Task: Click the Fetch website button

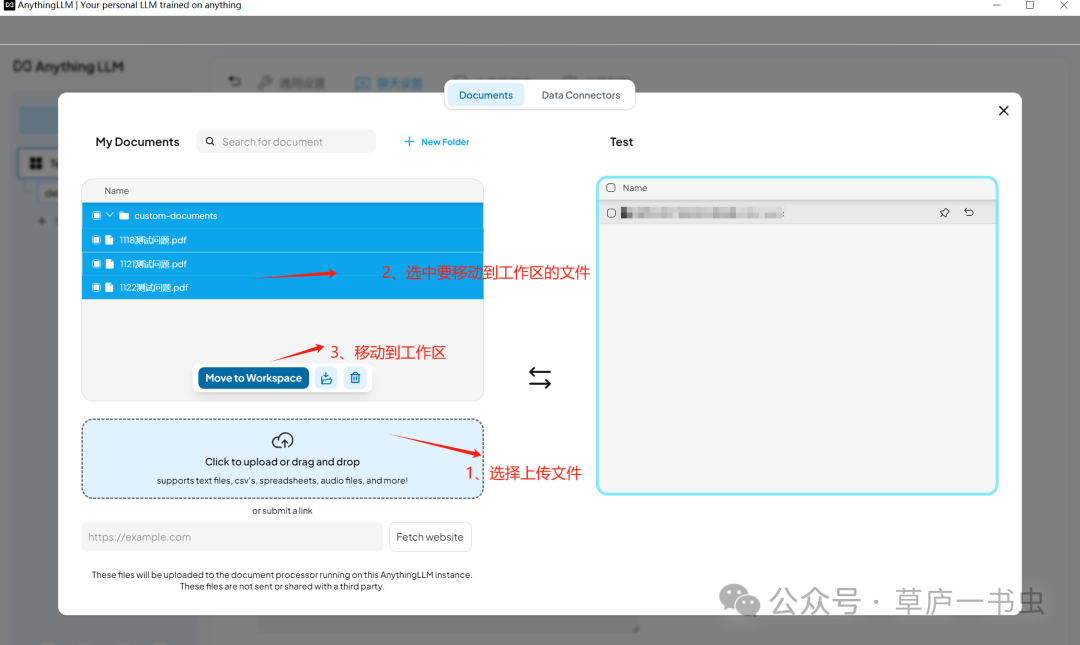Action: tap(430, 537)
